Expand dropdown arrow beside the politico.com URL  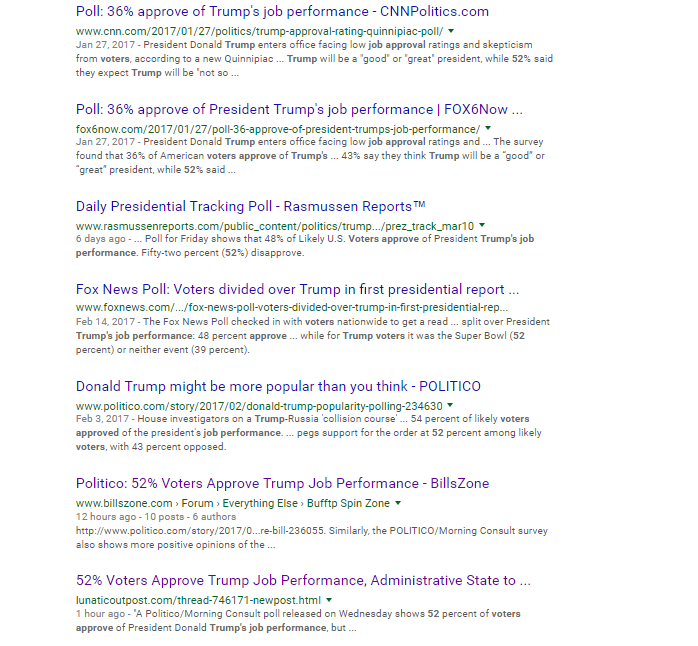tap(450, 406)
